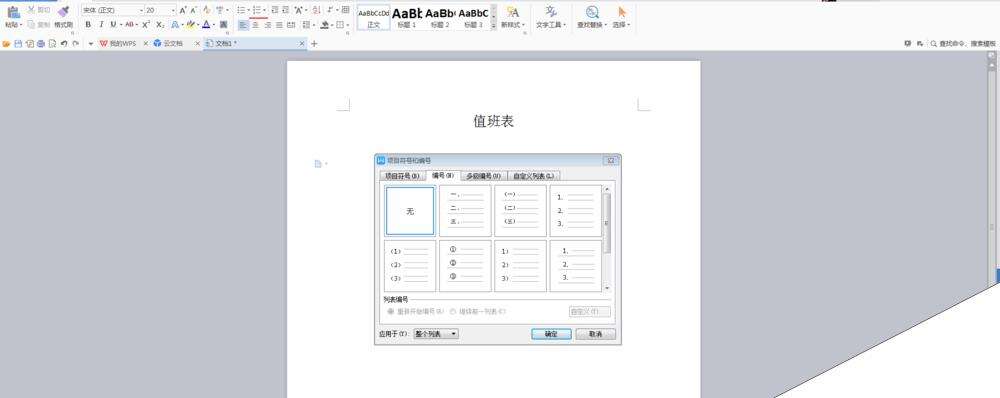Viewport: 1000px width, 398px height.
Task: Center align text
Action: [x=256, y=25]
